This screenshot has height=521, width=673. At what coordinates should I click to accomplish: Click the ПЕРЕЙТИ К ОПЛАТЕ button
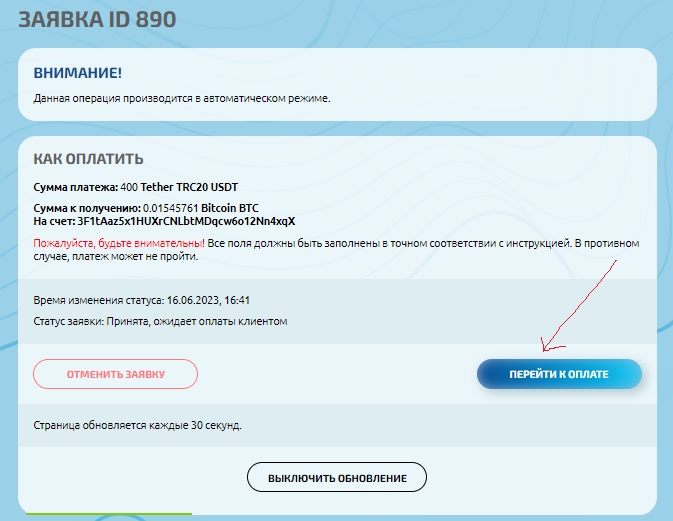(x=559, y=374)
